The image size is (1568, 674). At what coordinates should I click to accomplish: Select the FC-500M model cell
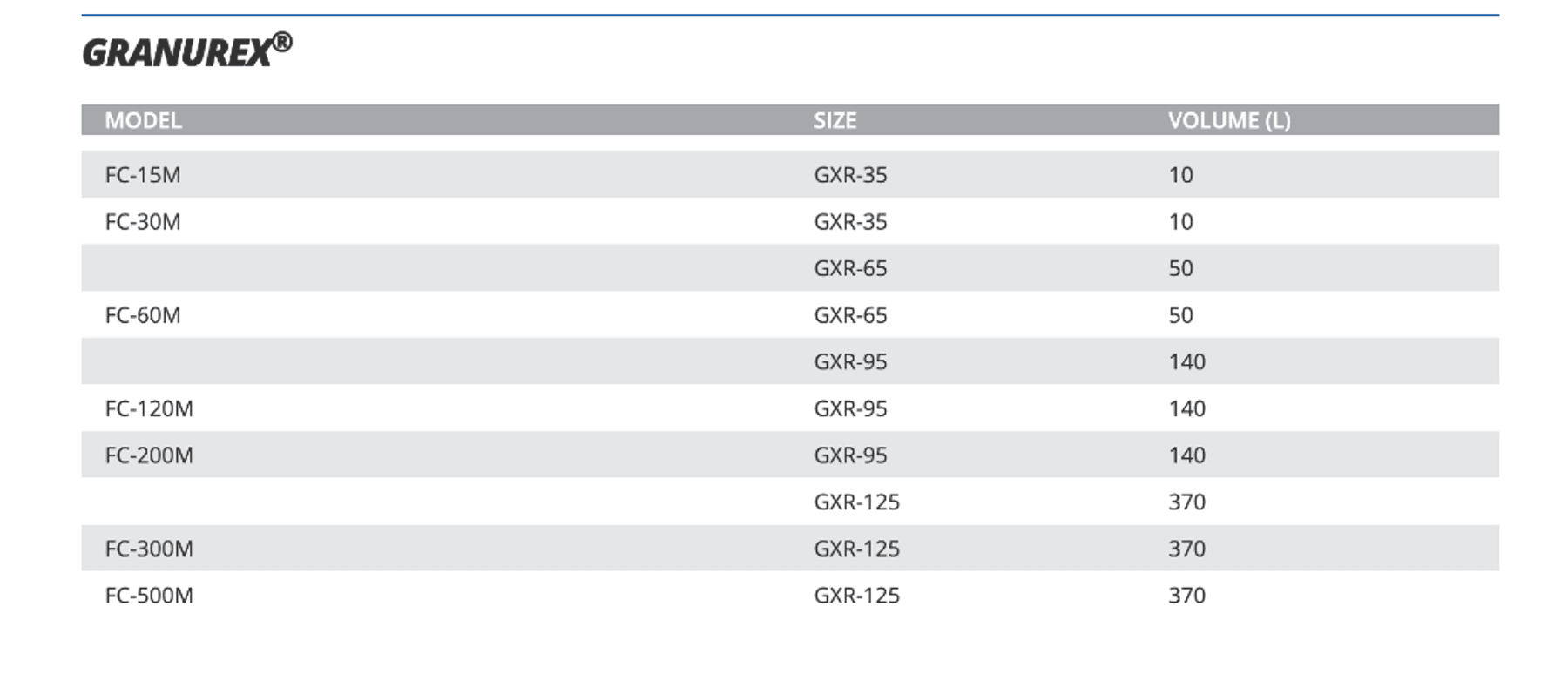pyautogui.click(x=149, y=596)
